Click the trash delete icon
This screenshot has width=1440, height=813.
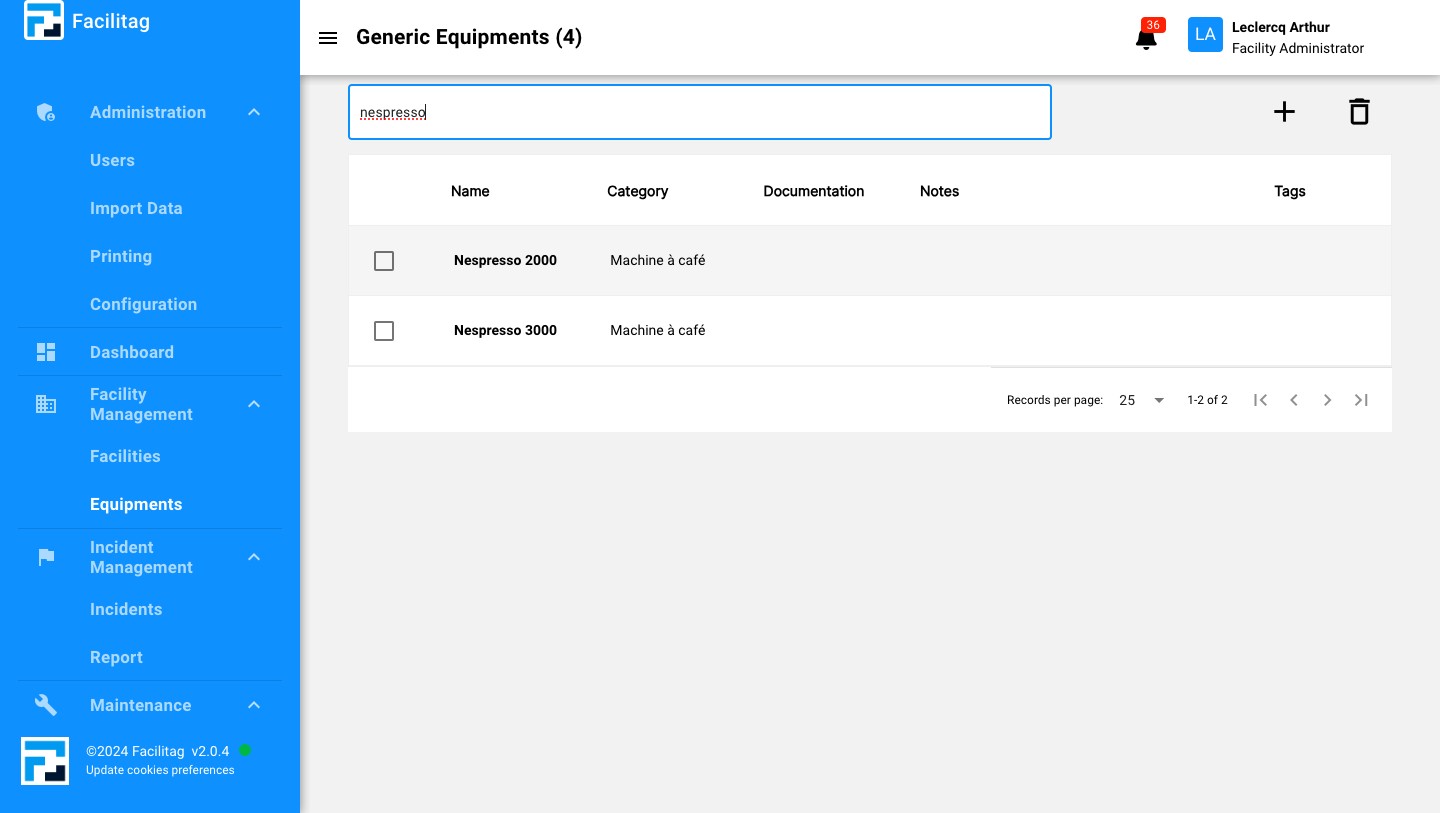point(1358,112)
